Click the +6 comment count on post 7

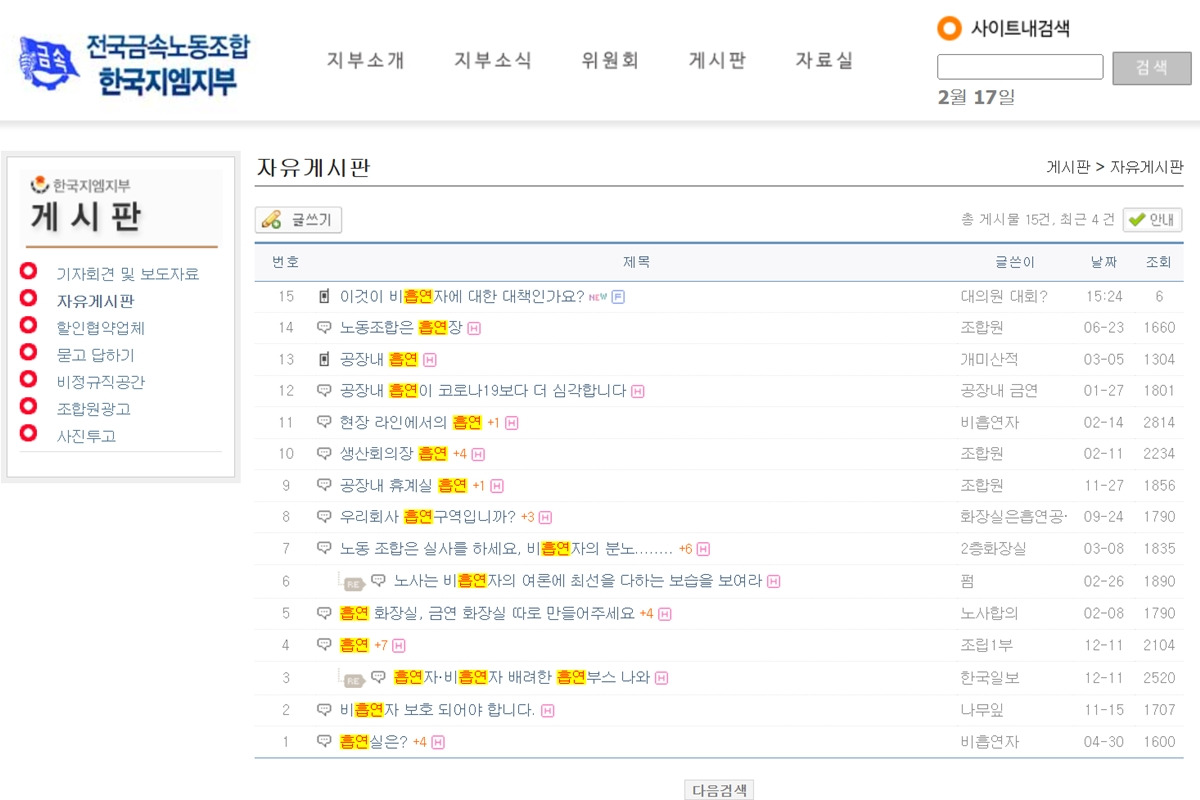pyautogui.click(x=686, y=549)
